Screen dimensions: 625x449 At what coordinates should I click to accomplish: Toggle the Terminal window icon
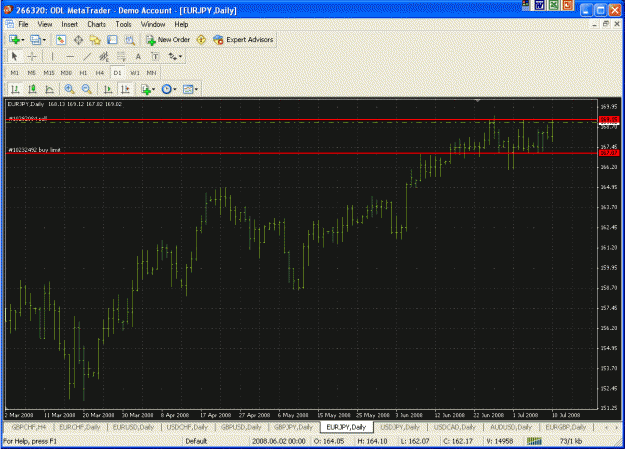point(112,39)
